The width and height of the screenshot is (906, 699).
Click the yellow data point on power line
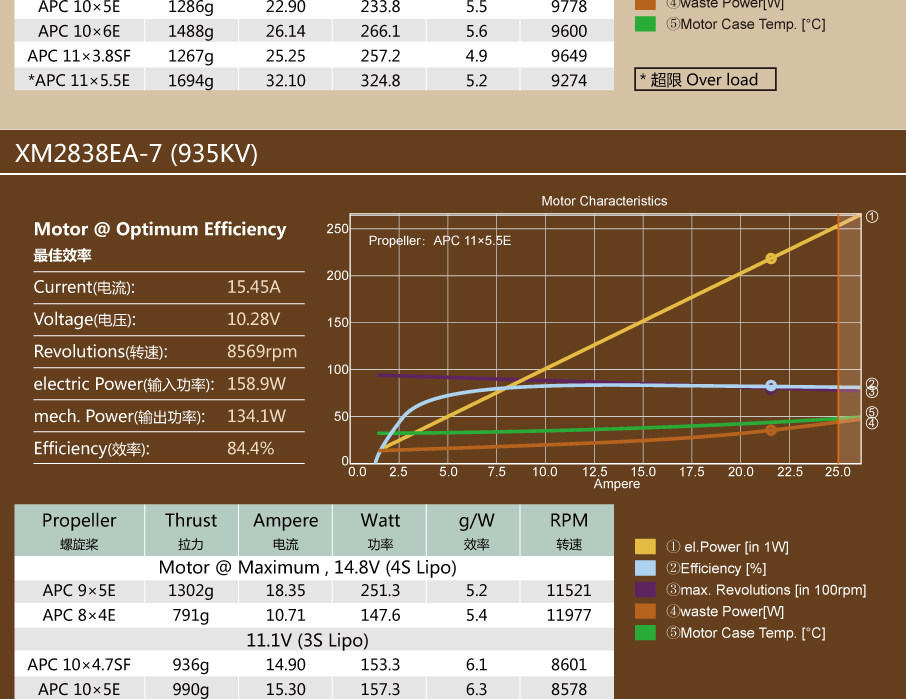(771, 258)
